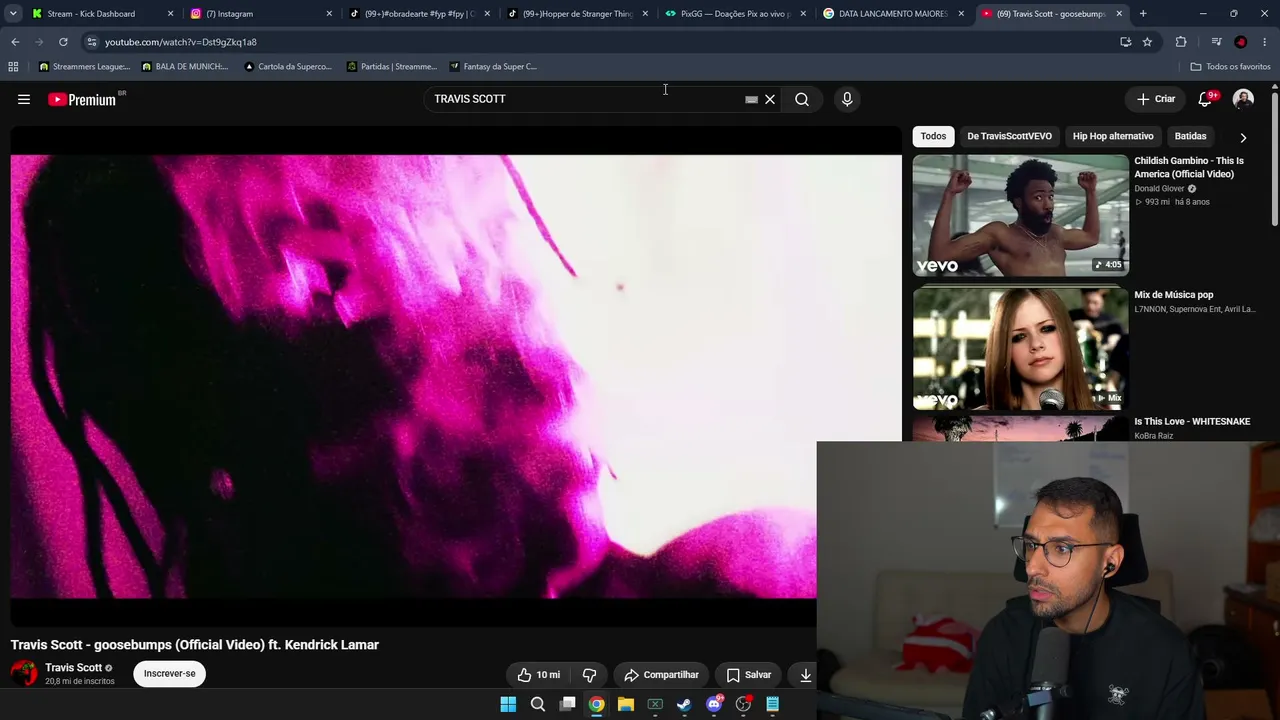The width and height of the screenshot is (1280, 720).
Task: Like the goosebumps video
Action: point(539,675)
